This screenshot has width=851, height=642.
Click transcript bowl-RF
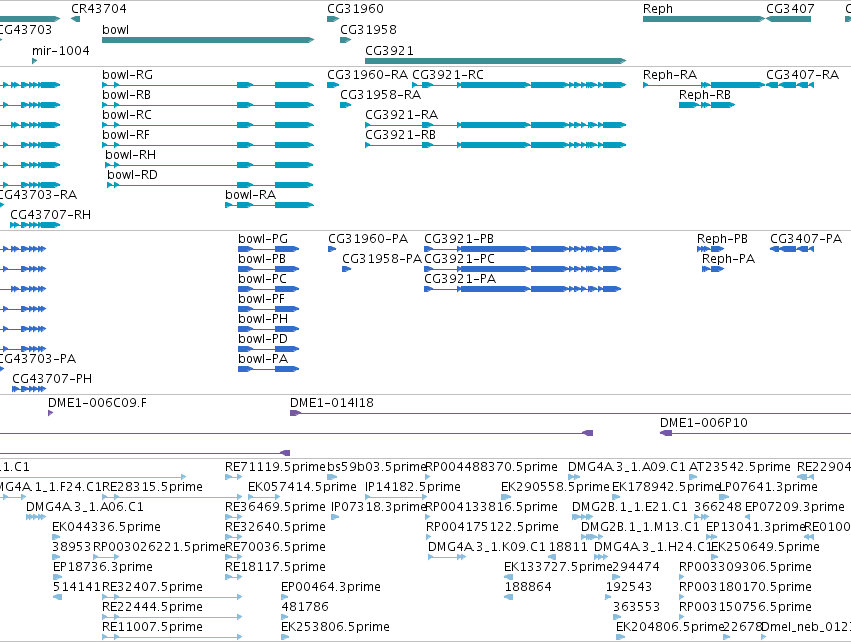pos(208,145)
